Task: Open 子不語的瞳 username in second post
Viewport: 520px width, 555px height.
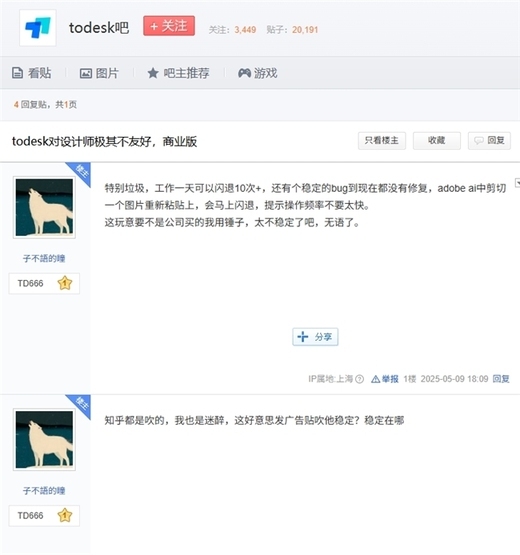Action: 44,491
